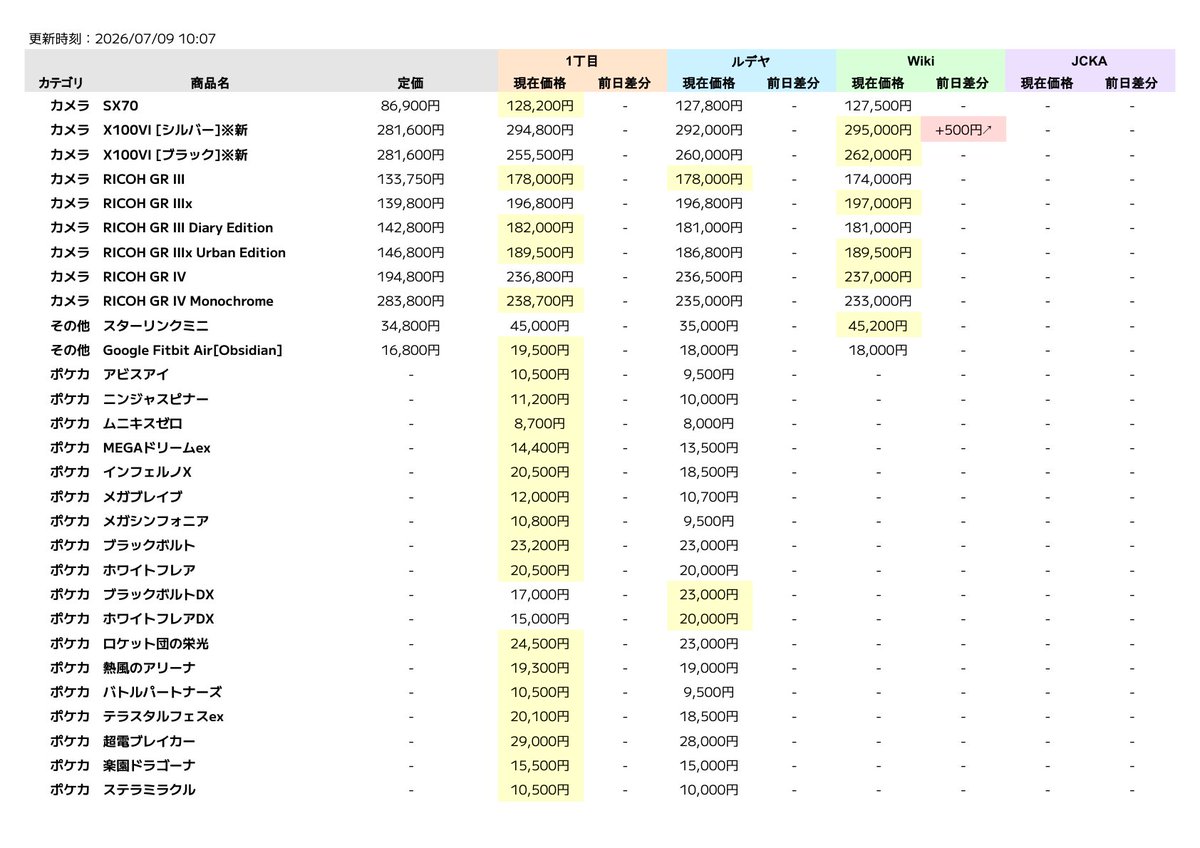Select the ムニキスゼロ product name
This screenshot has width=1200, height=848.
tap(142, 423)
